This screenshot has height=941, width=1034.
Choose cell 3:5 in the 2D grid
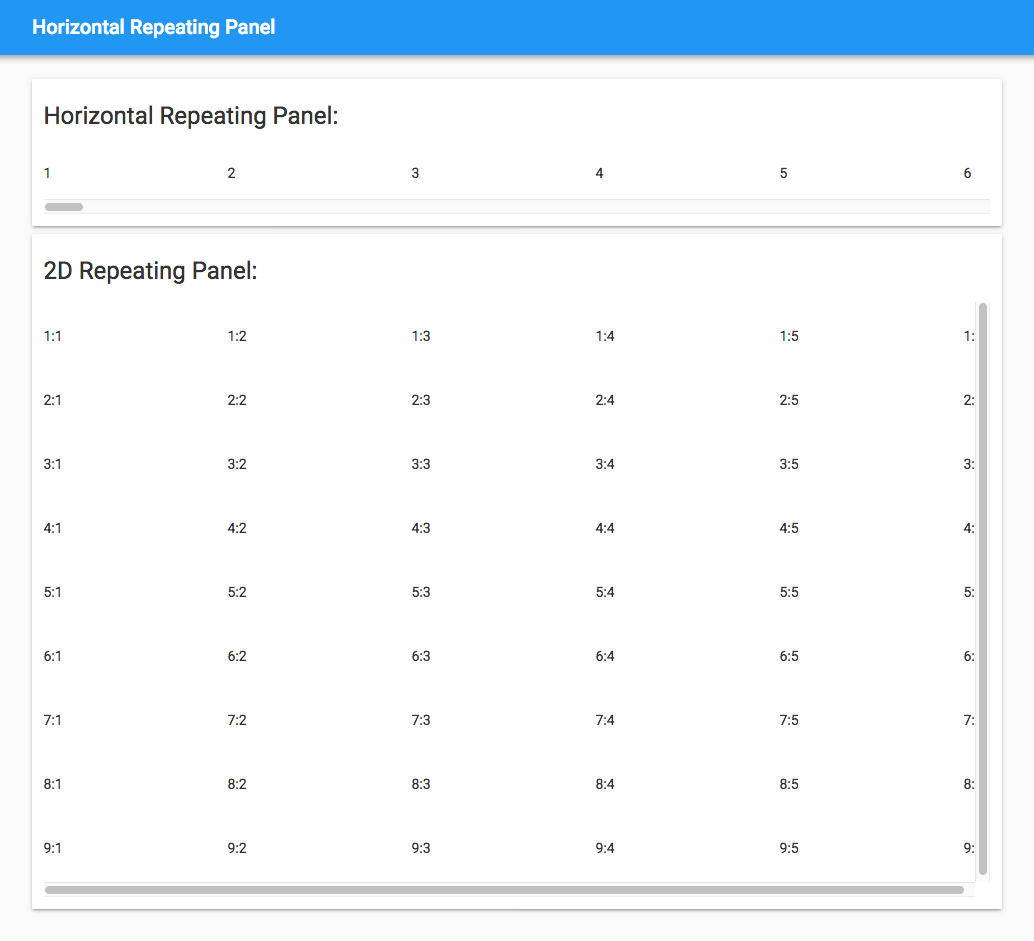click(789, 464)
